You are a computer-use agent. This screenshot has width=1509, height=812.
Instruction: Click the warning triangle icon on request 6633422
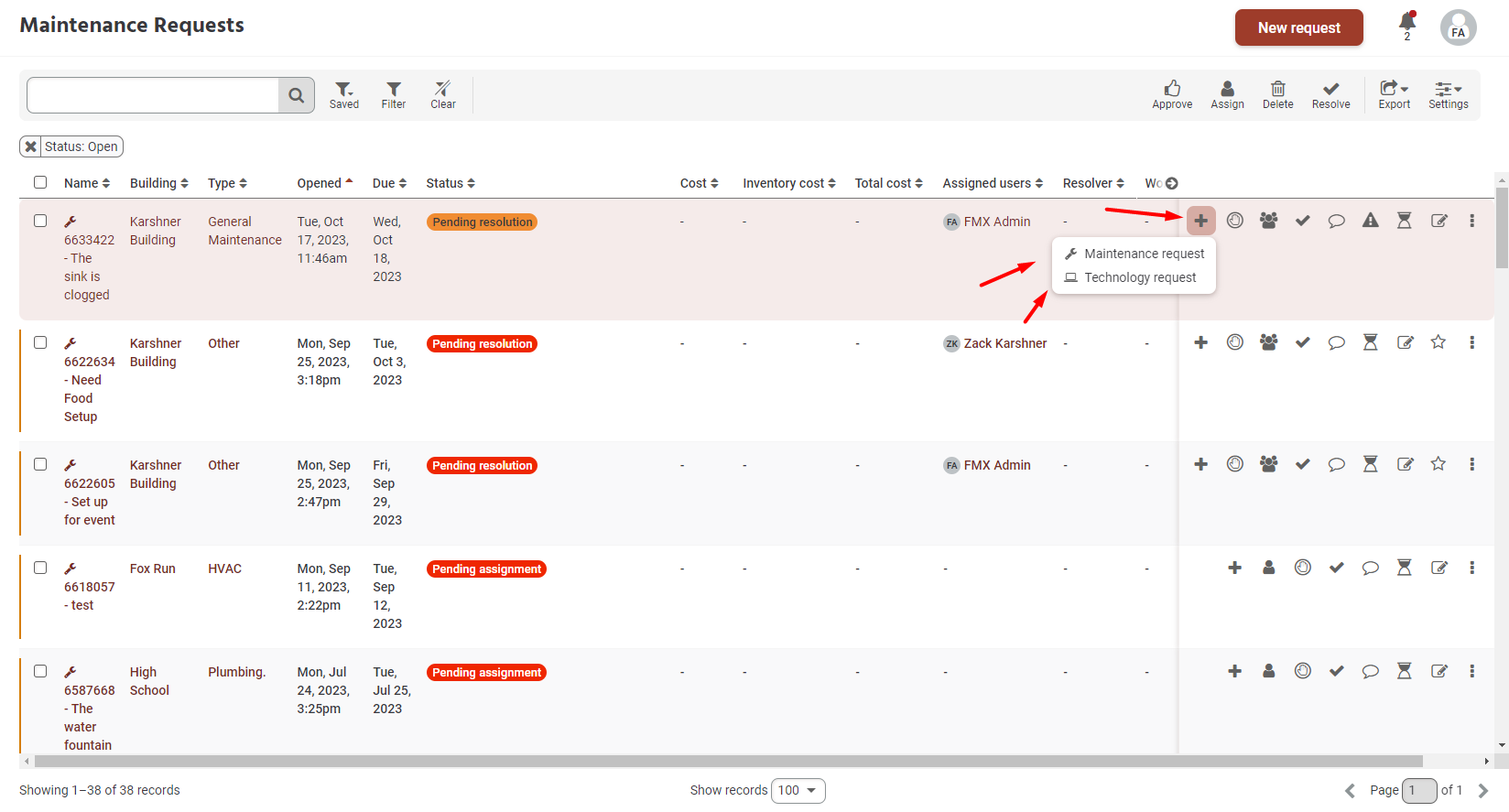pos(1370,221)
